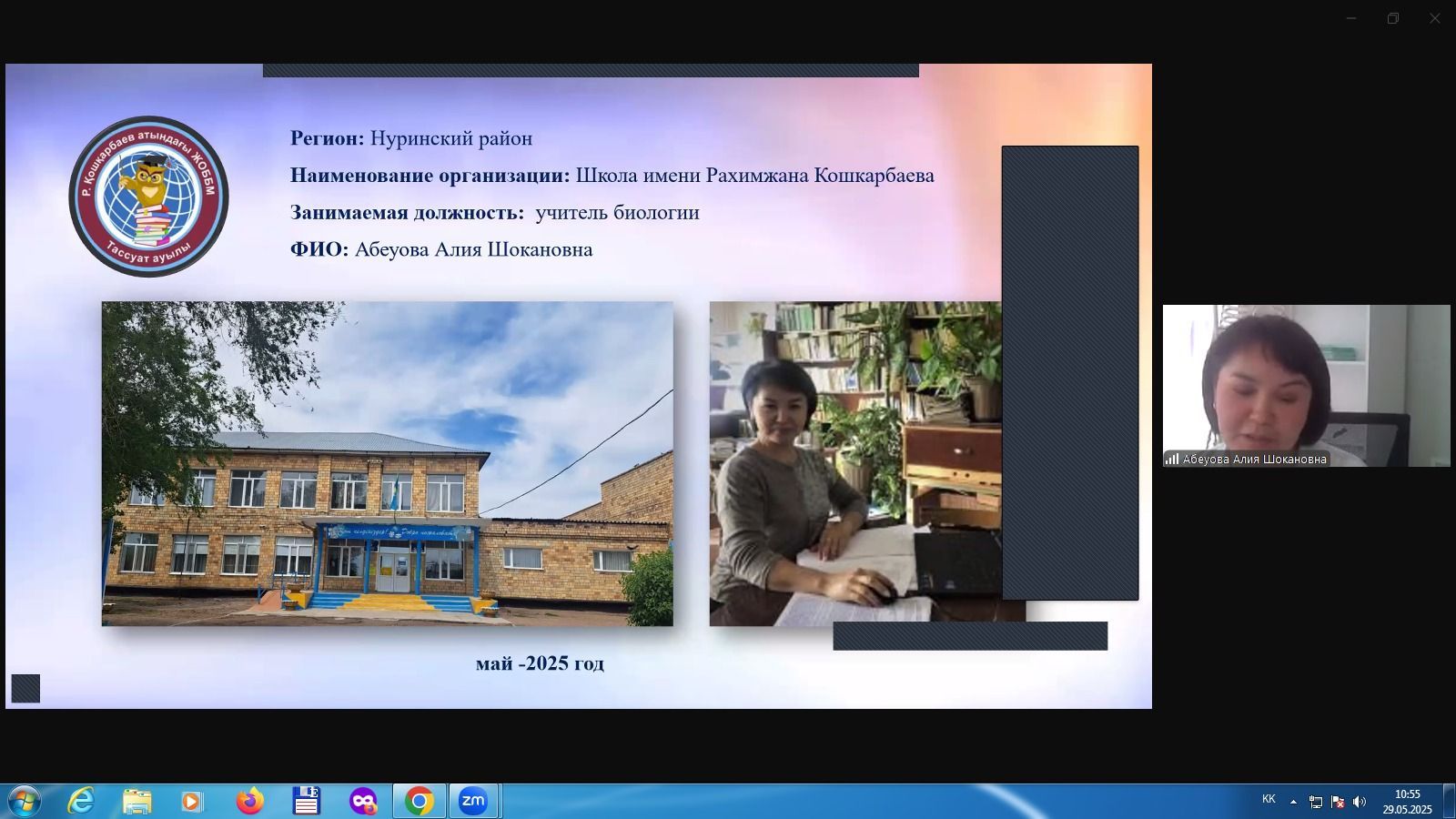Open the speaker volume control
The image size is (1456, 819).
coord(1360,802)
